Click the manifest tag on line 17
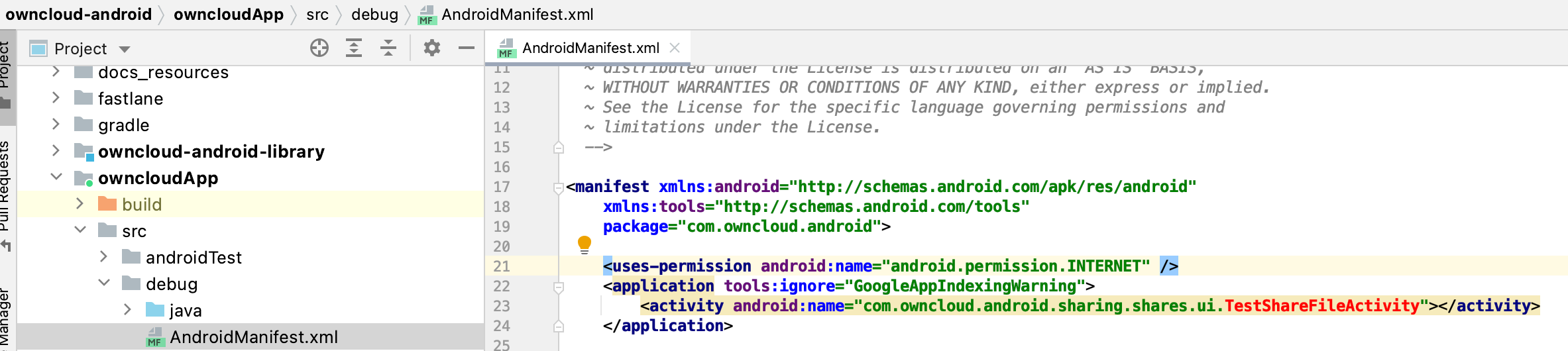 (x=612, y=187)
